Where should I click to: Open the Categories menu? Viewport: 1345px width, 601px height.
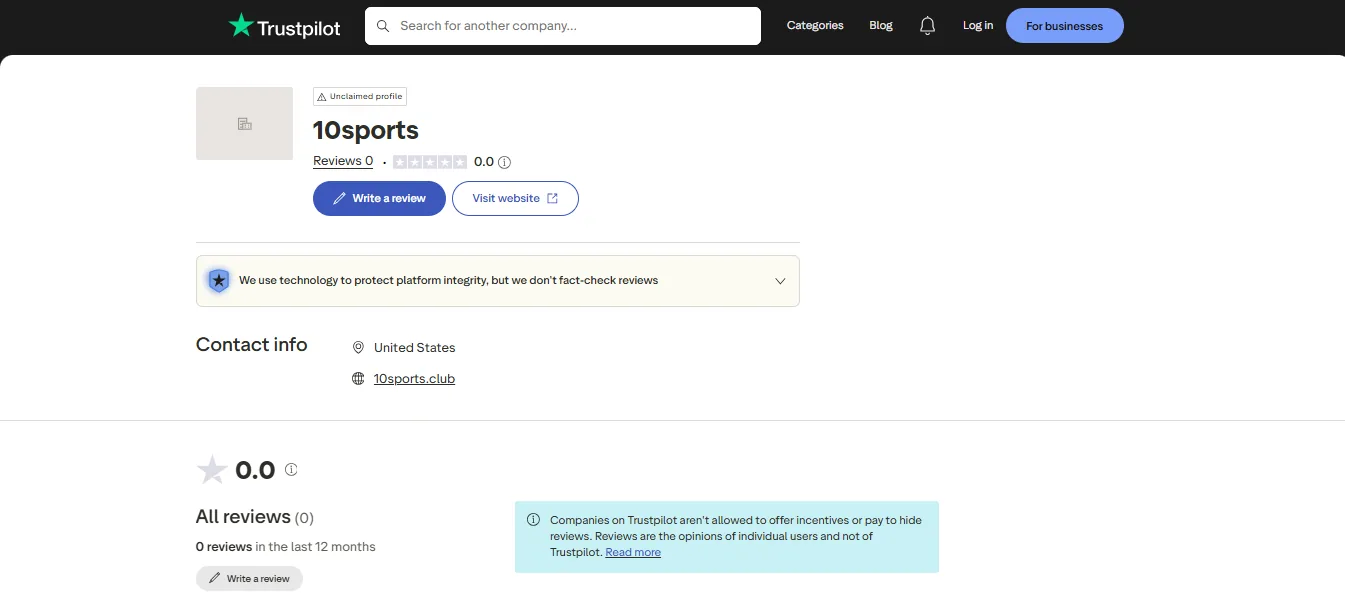pos(815,26)
